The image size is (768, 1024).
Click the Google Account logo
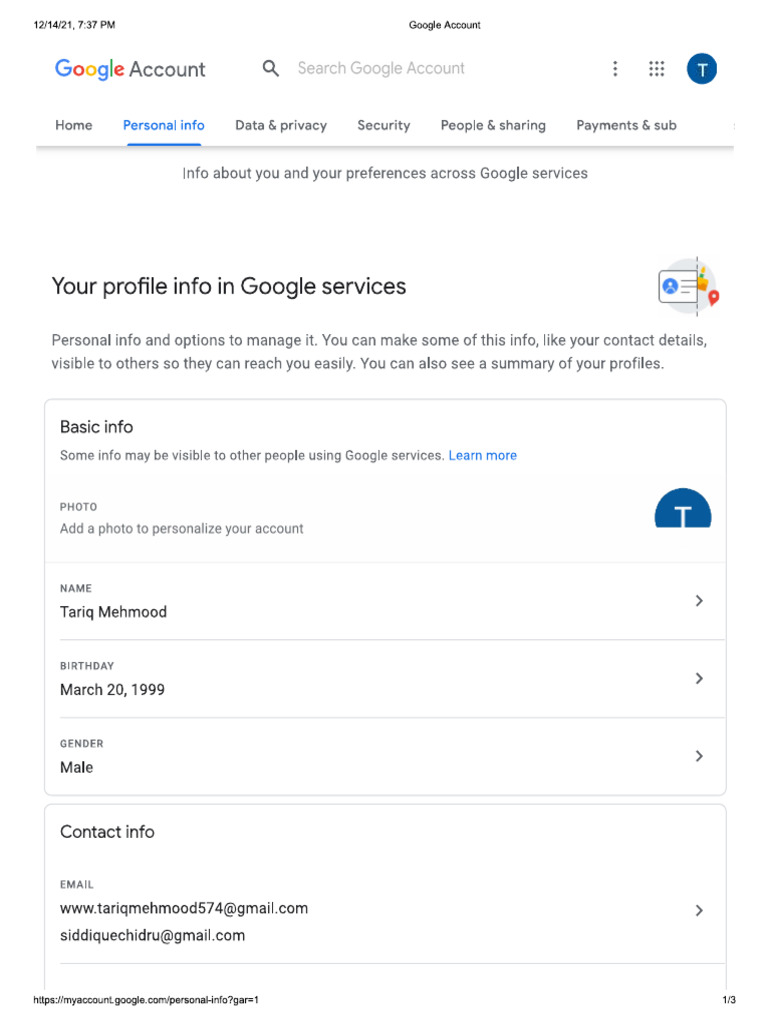coord(130,69)
